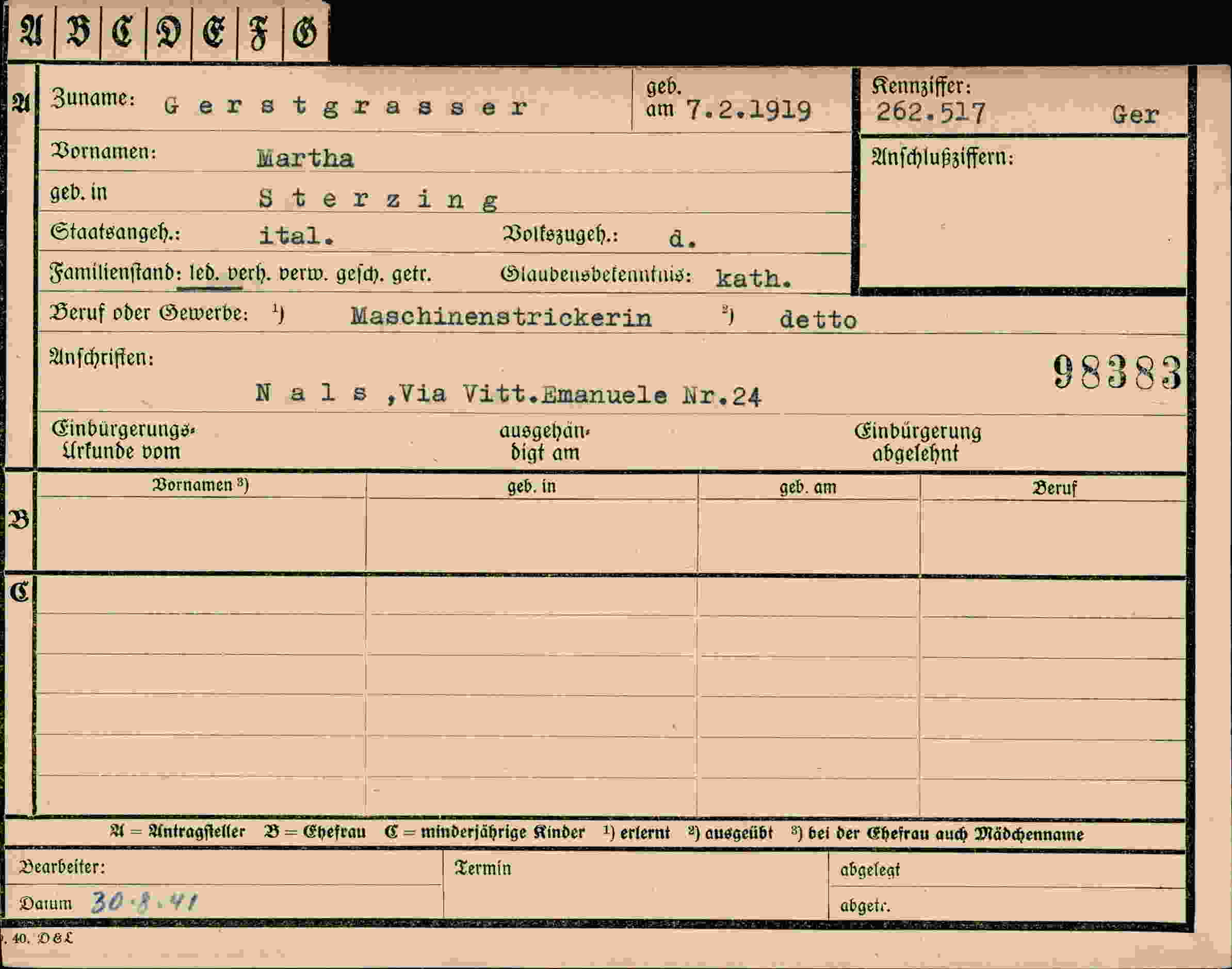Viewport: 1232px width, 969px height.
Task: Click the 'Beruf' column header in section B
Action: pyautogui.click(x=1054, y=488)
